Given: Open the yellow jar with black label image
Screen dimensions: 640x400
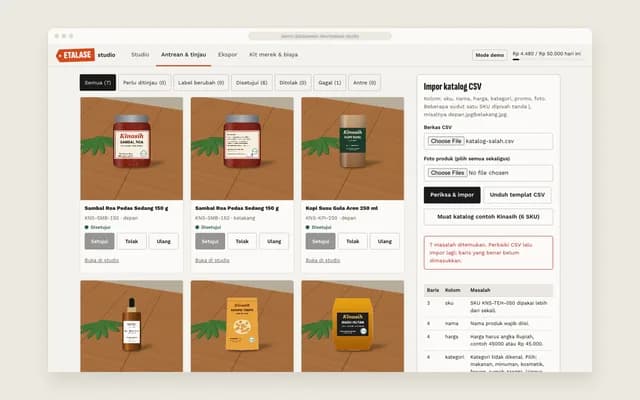Looking at the screenshot, I should pyautogui.click(x=353, y=326).
